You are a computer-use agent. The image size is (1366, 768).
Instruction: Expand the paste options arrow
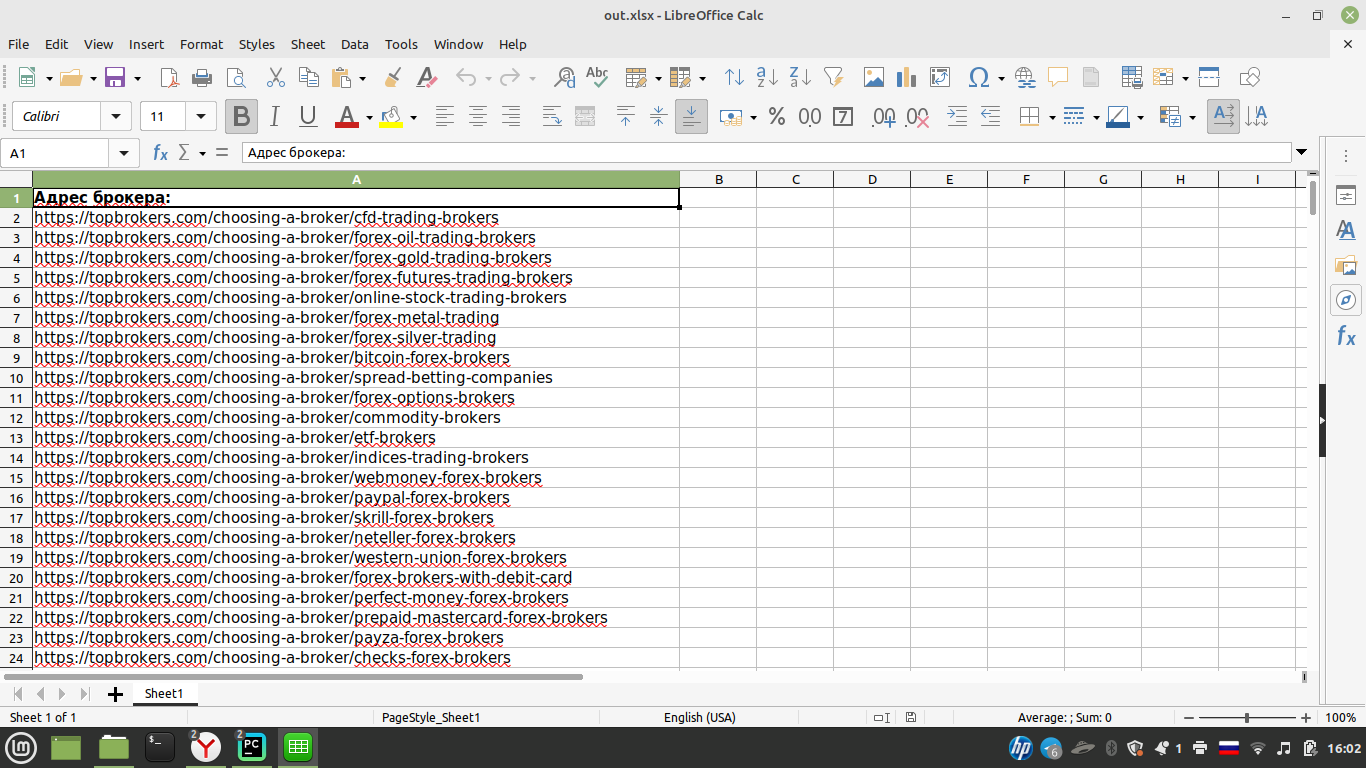[362, 77]
